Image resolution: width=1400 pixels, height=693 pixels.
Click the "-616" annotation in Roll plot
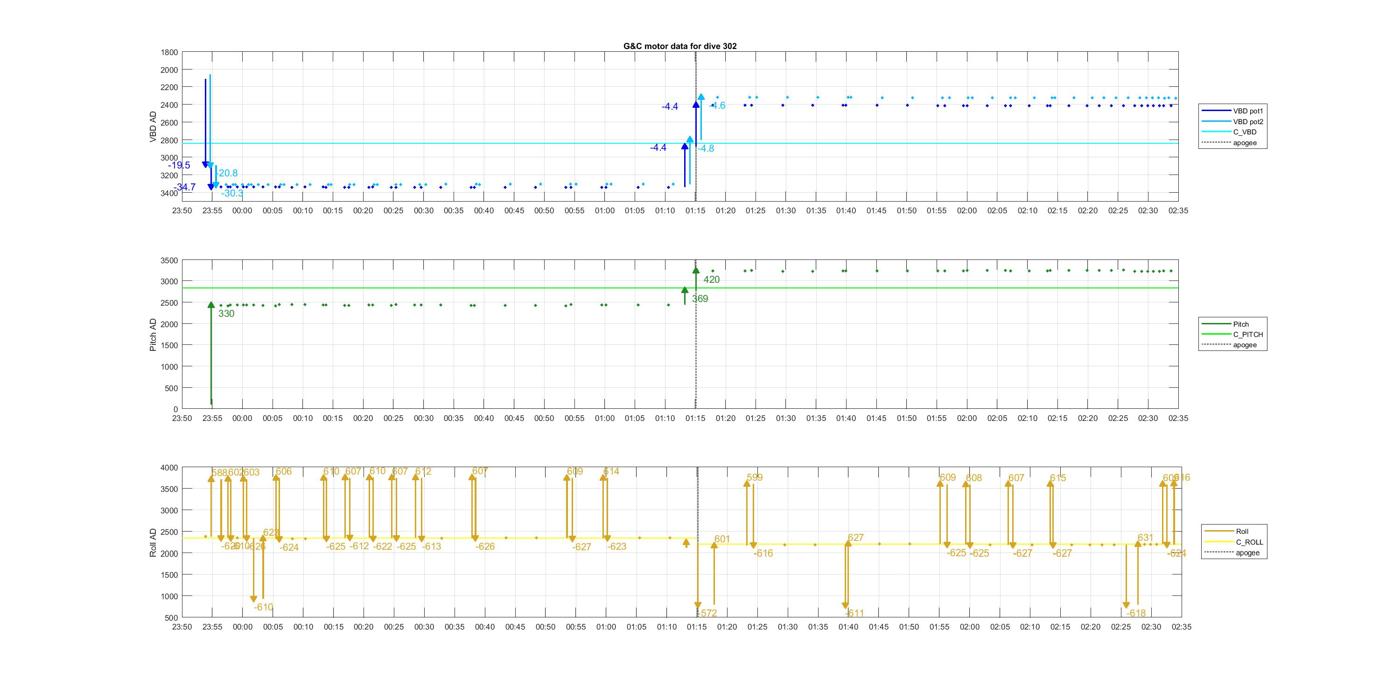pyautogui.click(x=763, y=554)
